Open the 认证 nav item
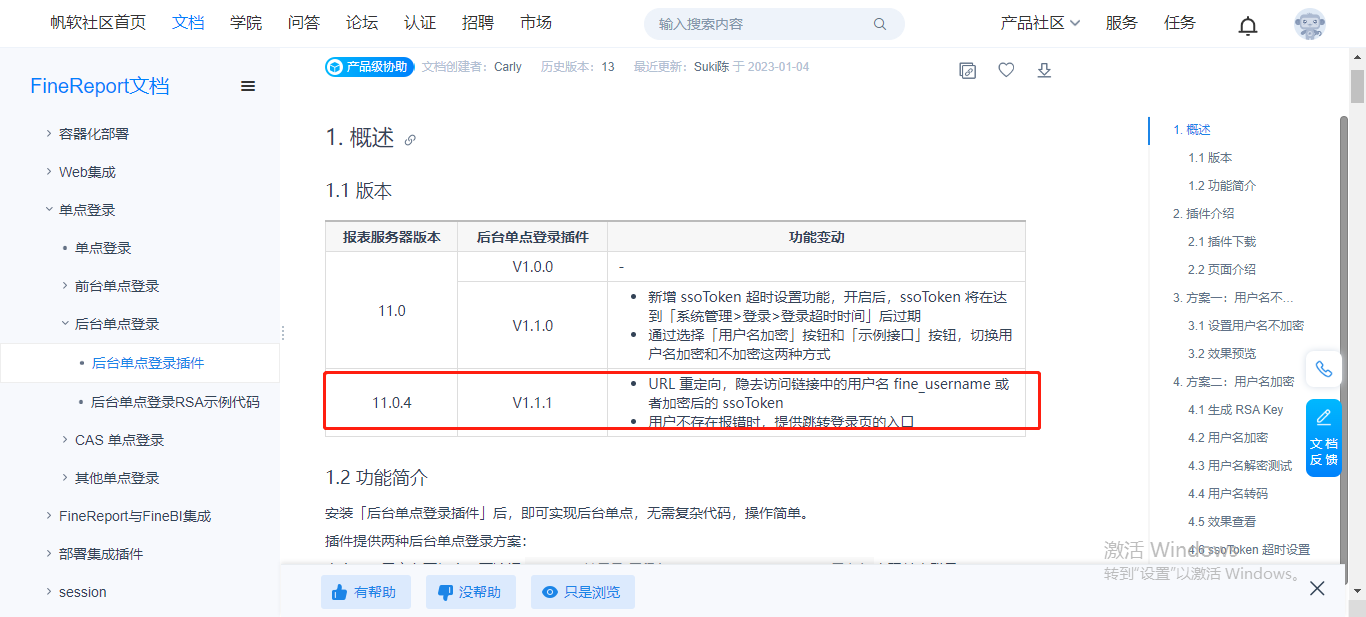Screen dimensions: 1366x617 coord(420,23)
